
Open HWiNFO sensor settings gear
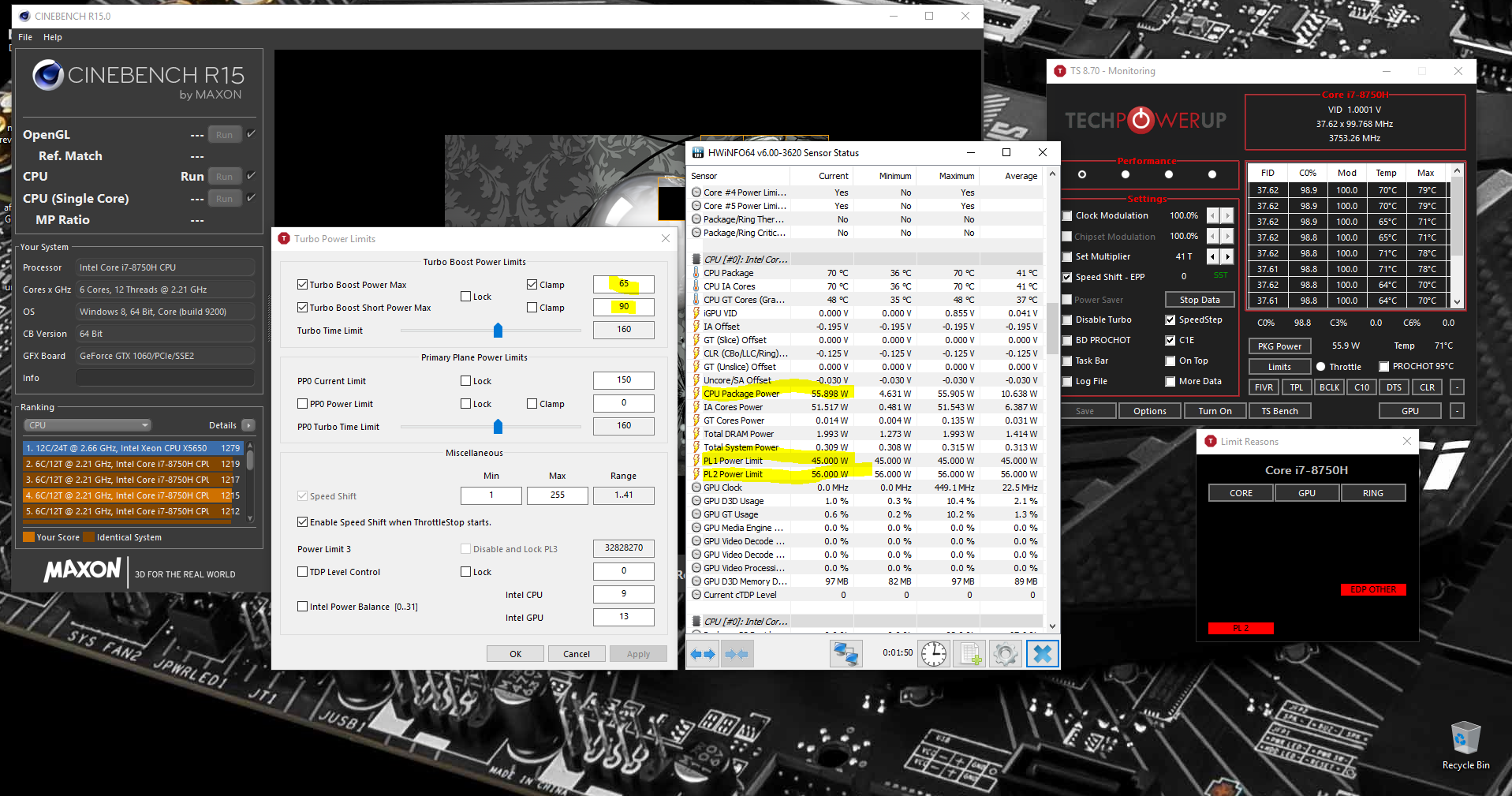click(1006, 654)
